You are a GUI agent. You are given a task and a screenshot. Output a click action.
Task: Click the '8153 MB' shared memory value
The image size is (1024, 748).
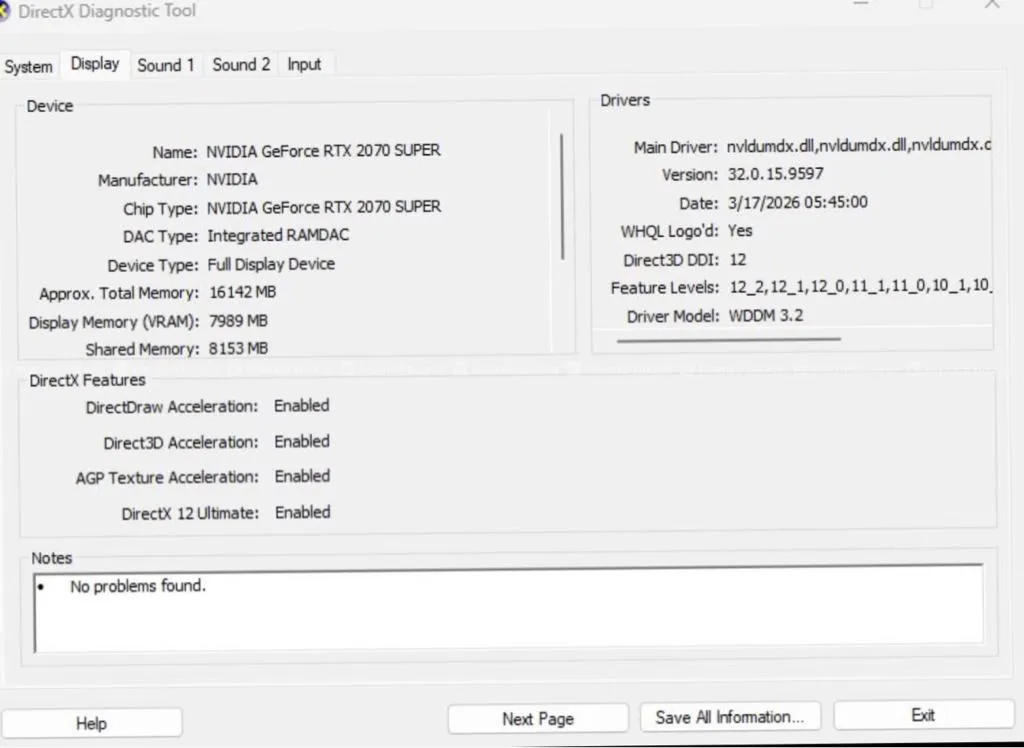238,348
